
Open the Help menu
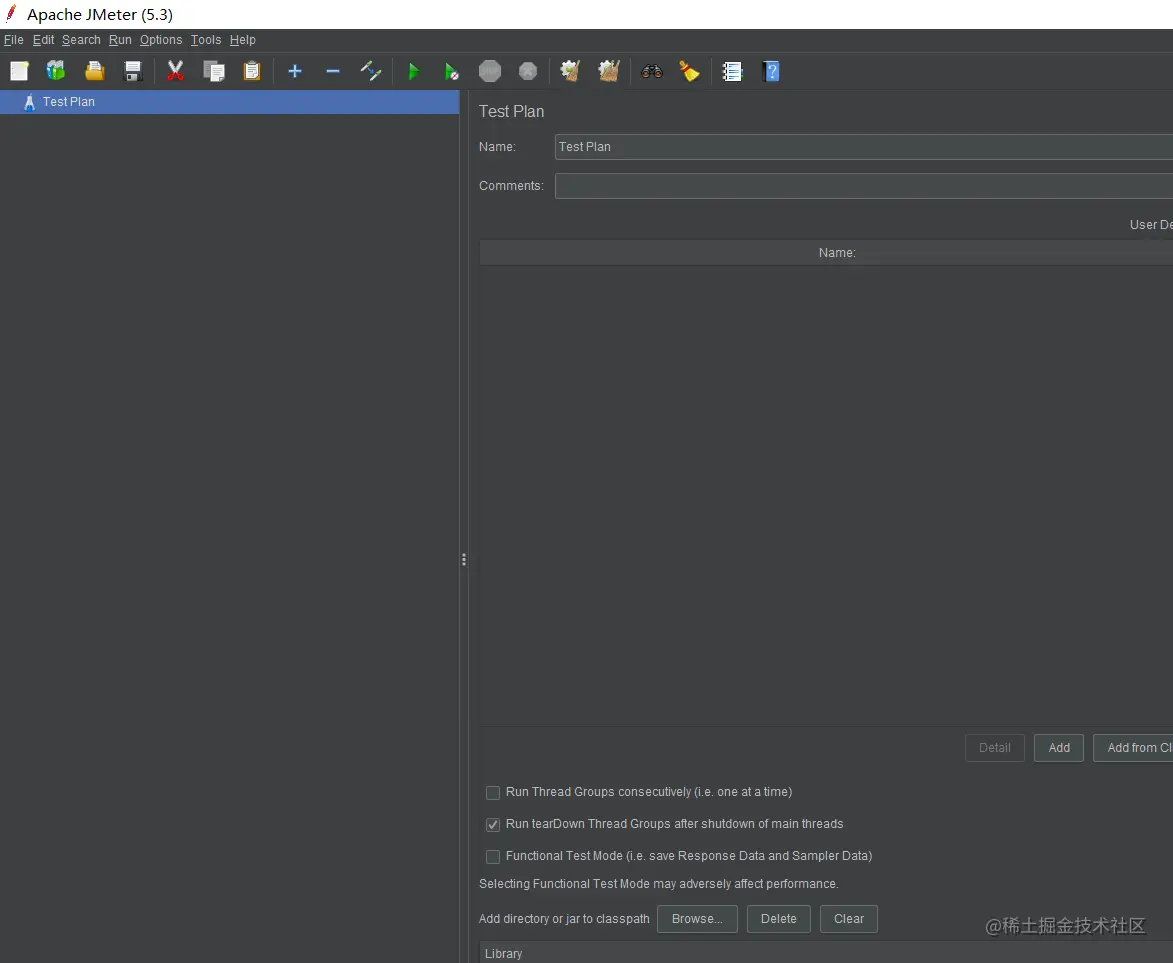[242, 40]
